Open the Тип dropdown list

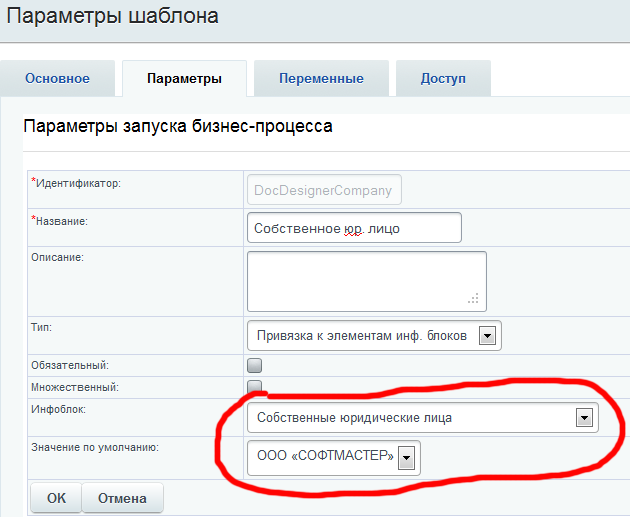tap(373, 336)
